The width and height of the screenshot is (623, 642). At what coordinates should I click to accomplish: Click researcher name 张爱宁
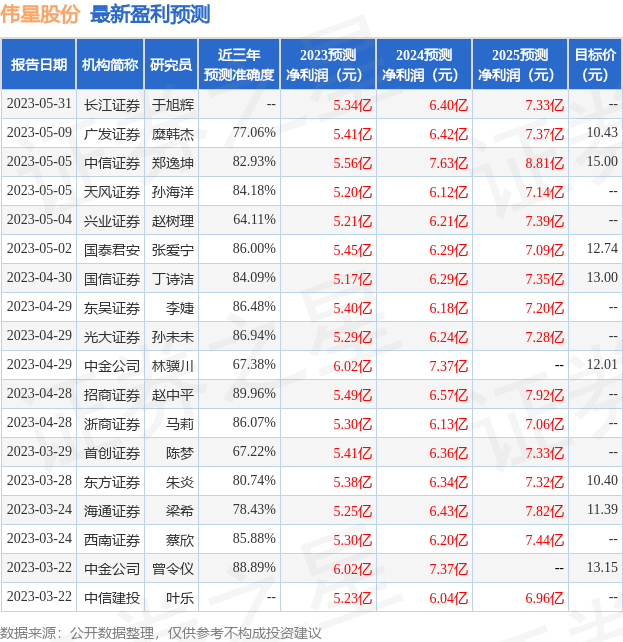pos(172,251)
